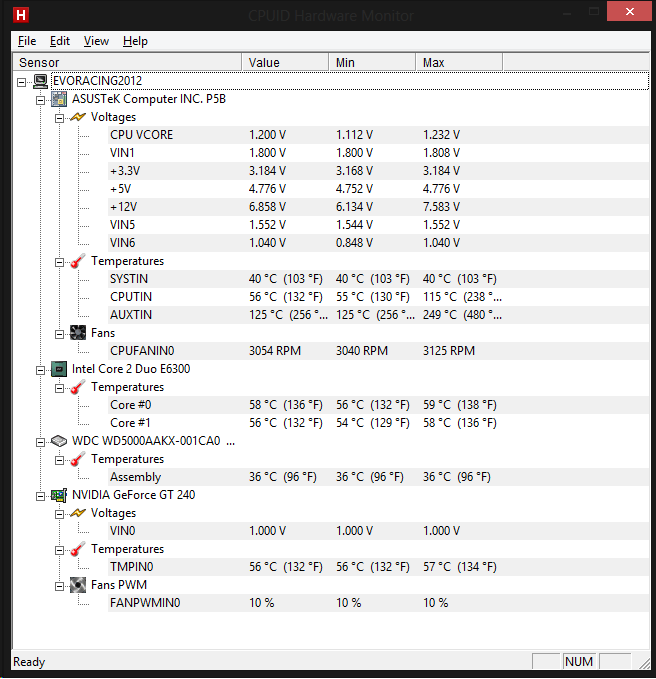The image size is (656, 679).
Task: Select the CPUTIN temperature row
Action: pyautogui.click(x=378, y=297)
